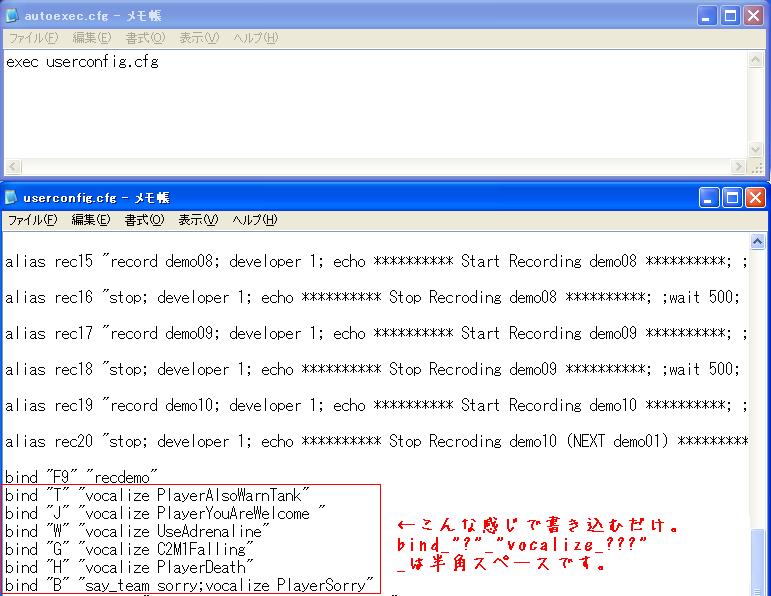Screen dimensions: 771x596
Task: Click the PlayerDeath bind line
Action: pos(129,567)
